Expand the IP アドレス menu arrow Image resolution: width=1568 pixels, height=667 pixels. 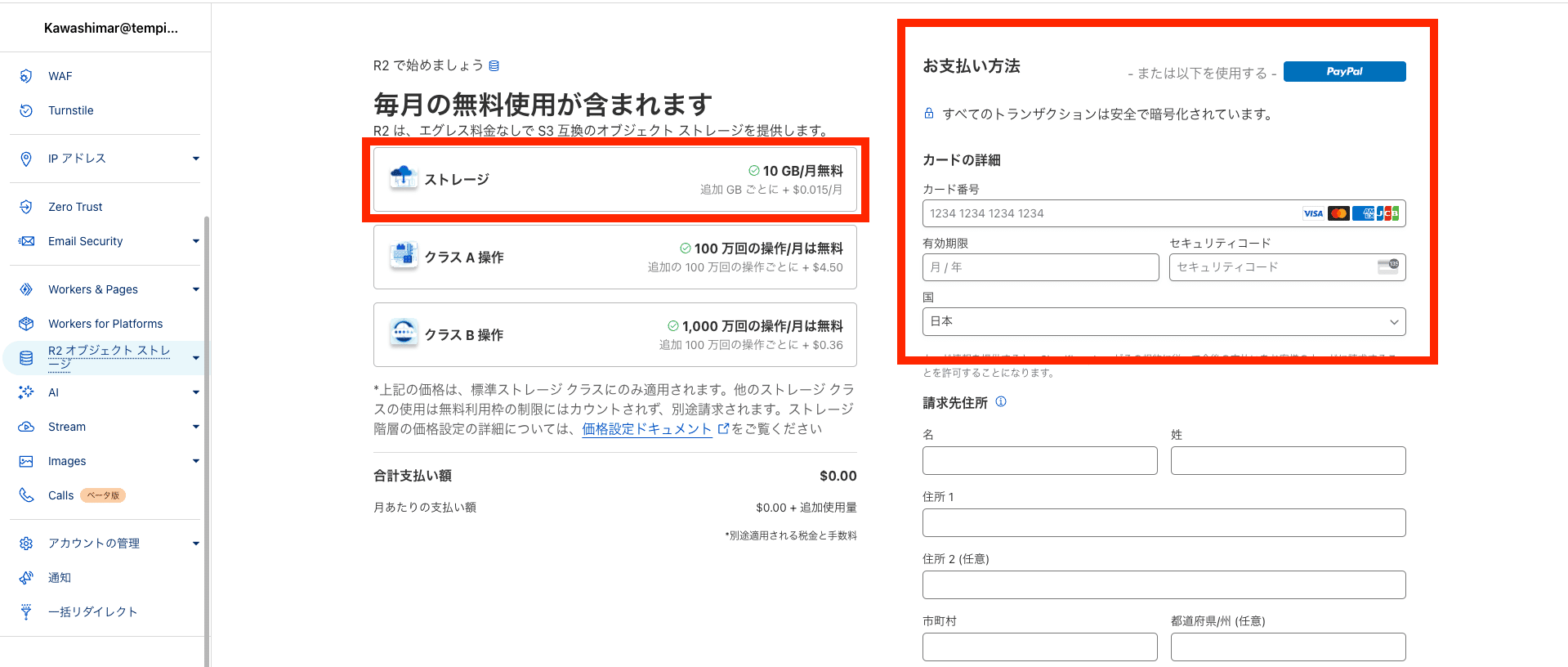[195, 159]
